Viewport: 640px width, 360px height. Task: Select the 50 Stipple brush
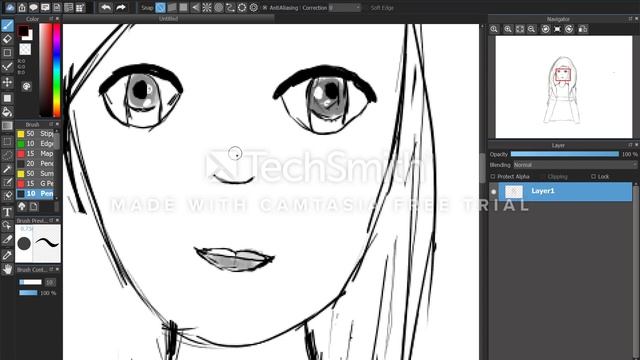pyautogui.click(x=35, y=133)
